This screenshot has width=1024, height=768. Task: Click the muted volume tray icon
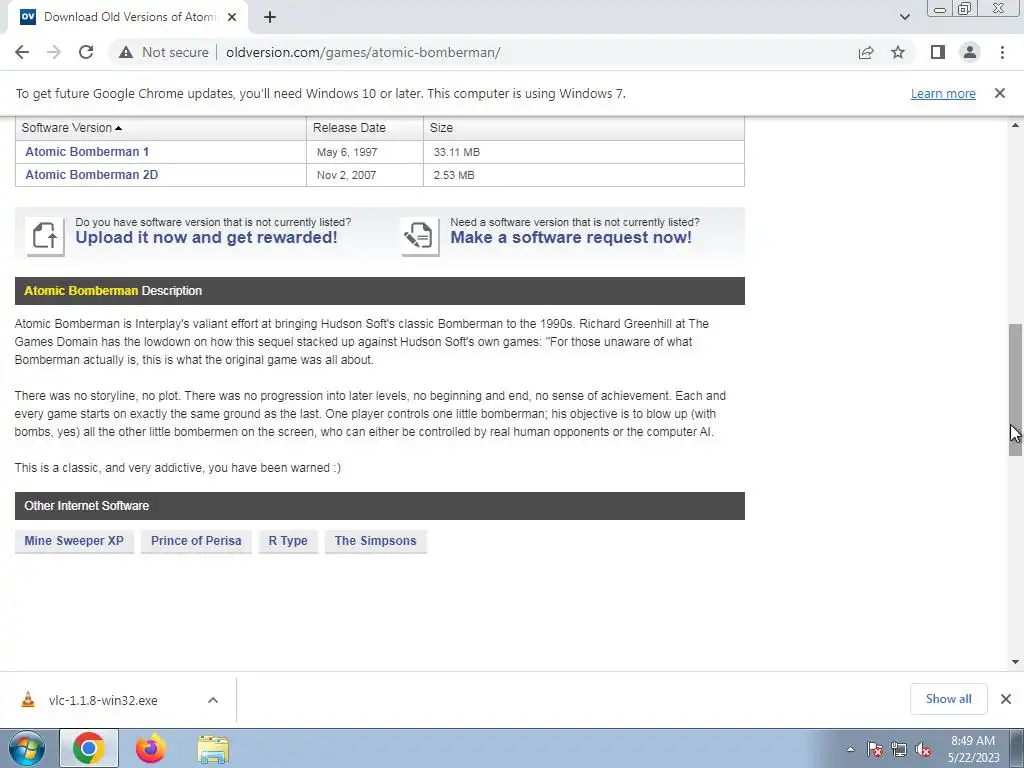[923, 749]
